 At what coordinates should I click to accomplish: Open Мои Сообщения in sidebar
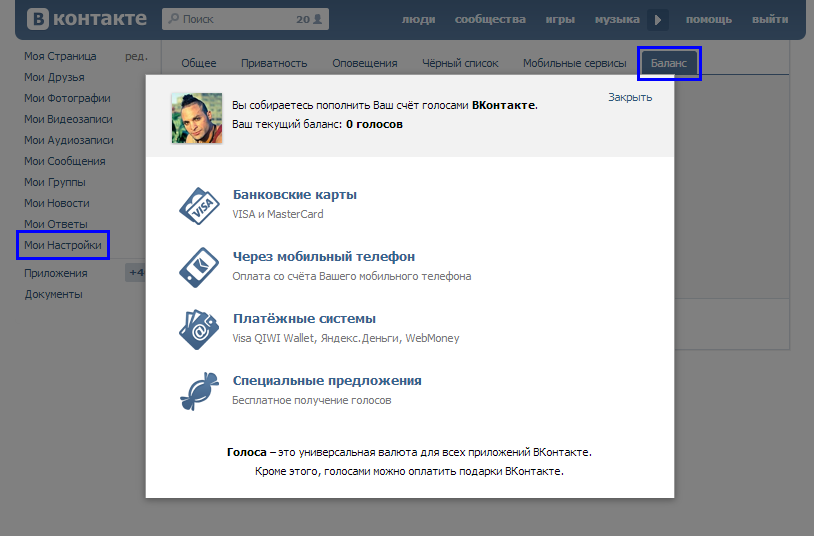[64, 162]
